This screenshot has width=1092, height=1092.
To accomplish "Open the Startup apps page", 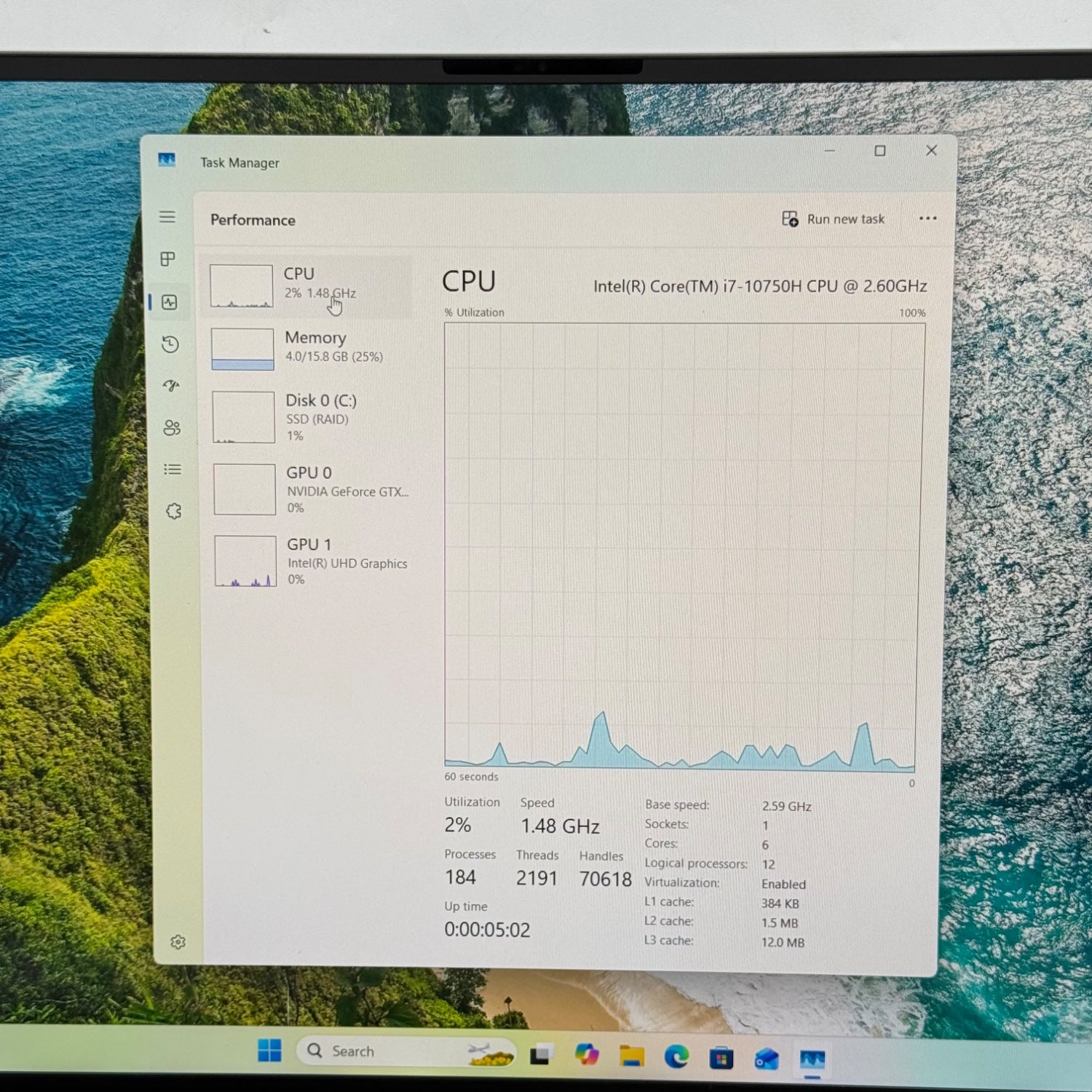I will pos(171,386).
